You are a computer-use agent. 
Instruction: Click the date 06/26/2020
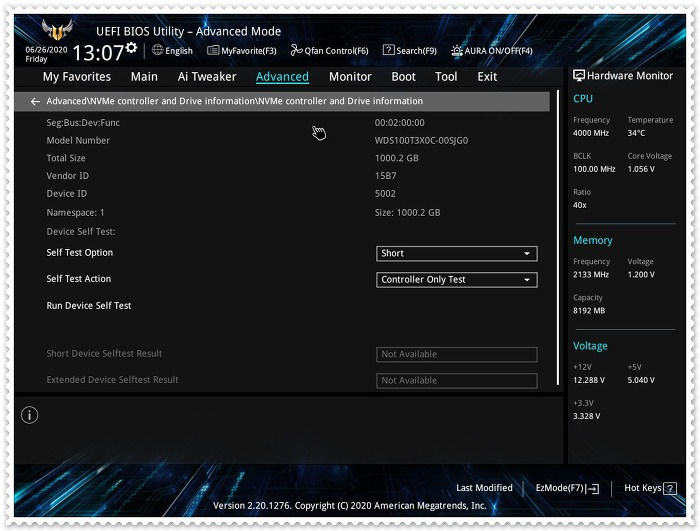tap(46, 50)
